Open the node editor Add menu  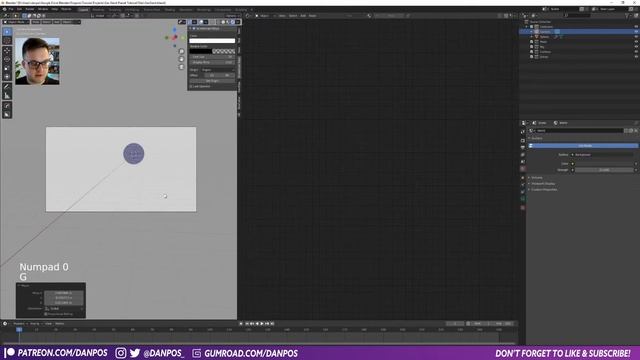click(x=303, y=16)
